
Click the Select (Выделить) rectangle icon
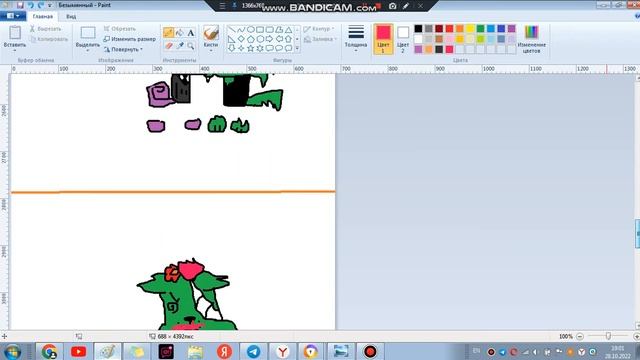(x=88, y=33)
